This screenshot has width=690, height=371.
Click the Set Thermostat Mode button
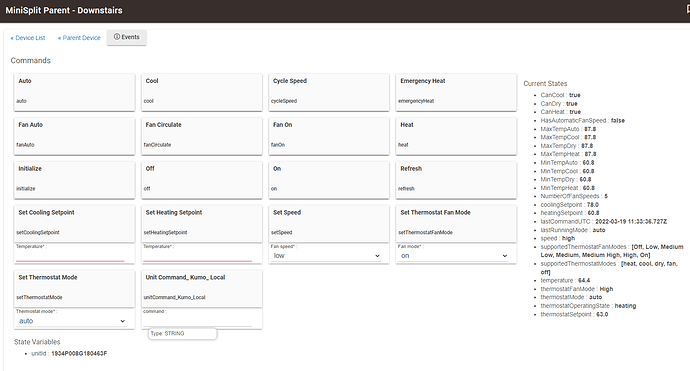74,288
